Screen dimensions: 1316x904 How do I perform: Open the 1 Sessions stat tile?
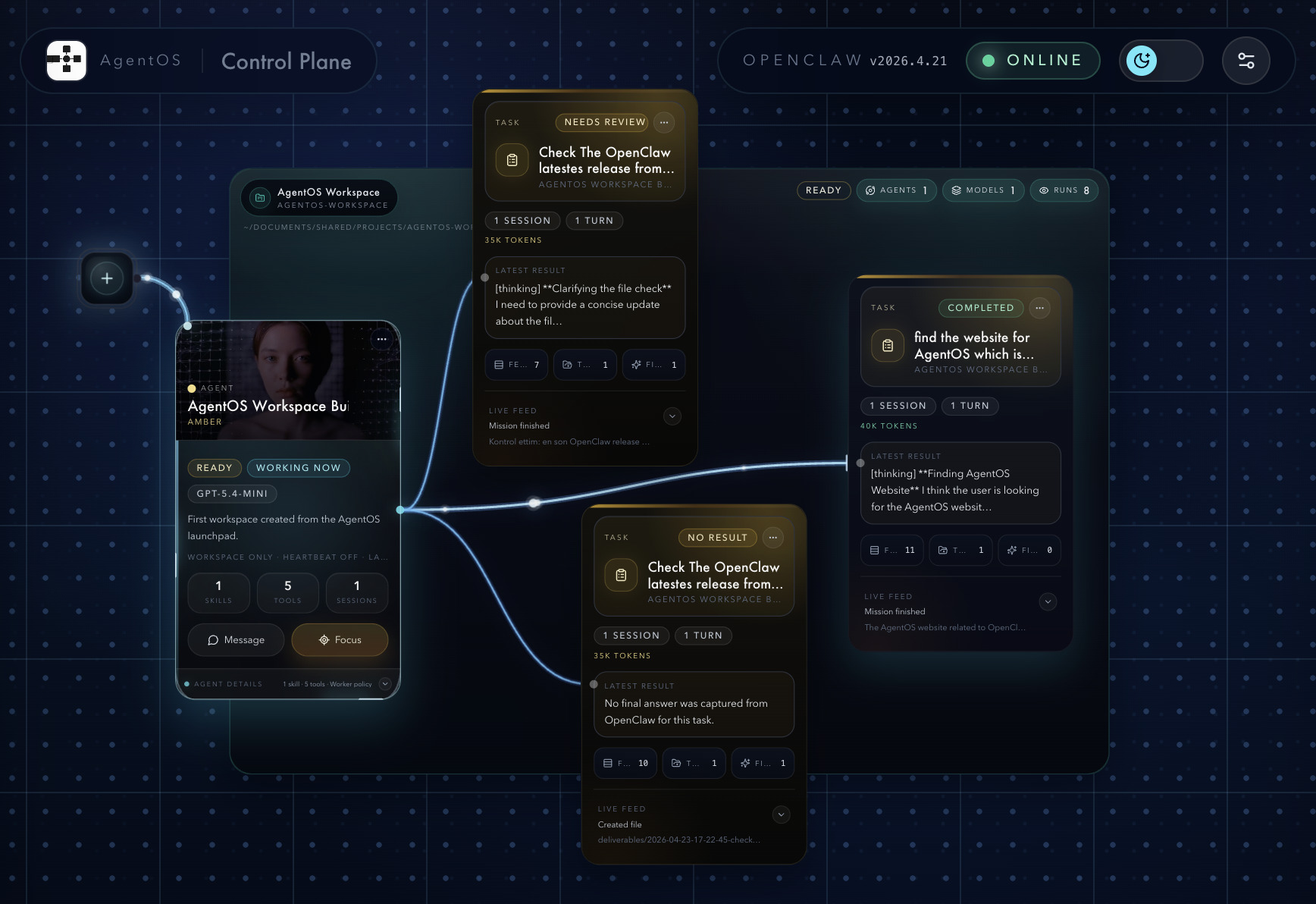pyautogui.click(x=357, y=593)
